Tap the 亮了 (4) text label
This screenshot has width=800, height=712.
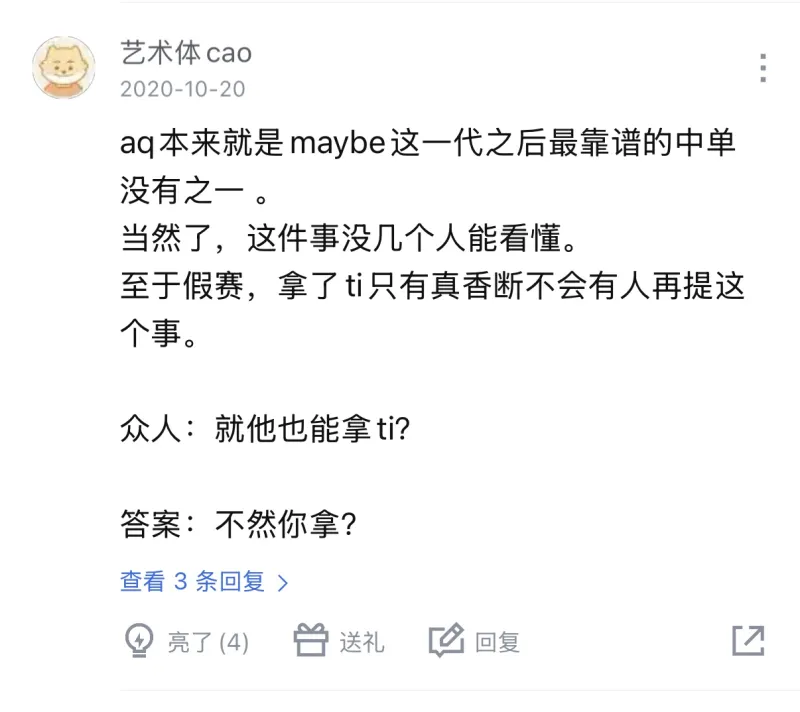208,642
